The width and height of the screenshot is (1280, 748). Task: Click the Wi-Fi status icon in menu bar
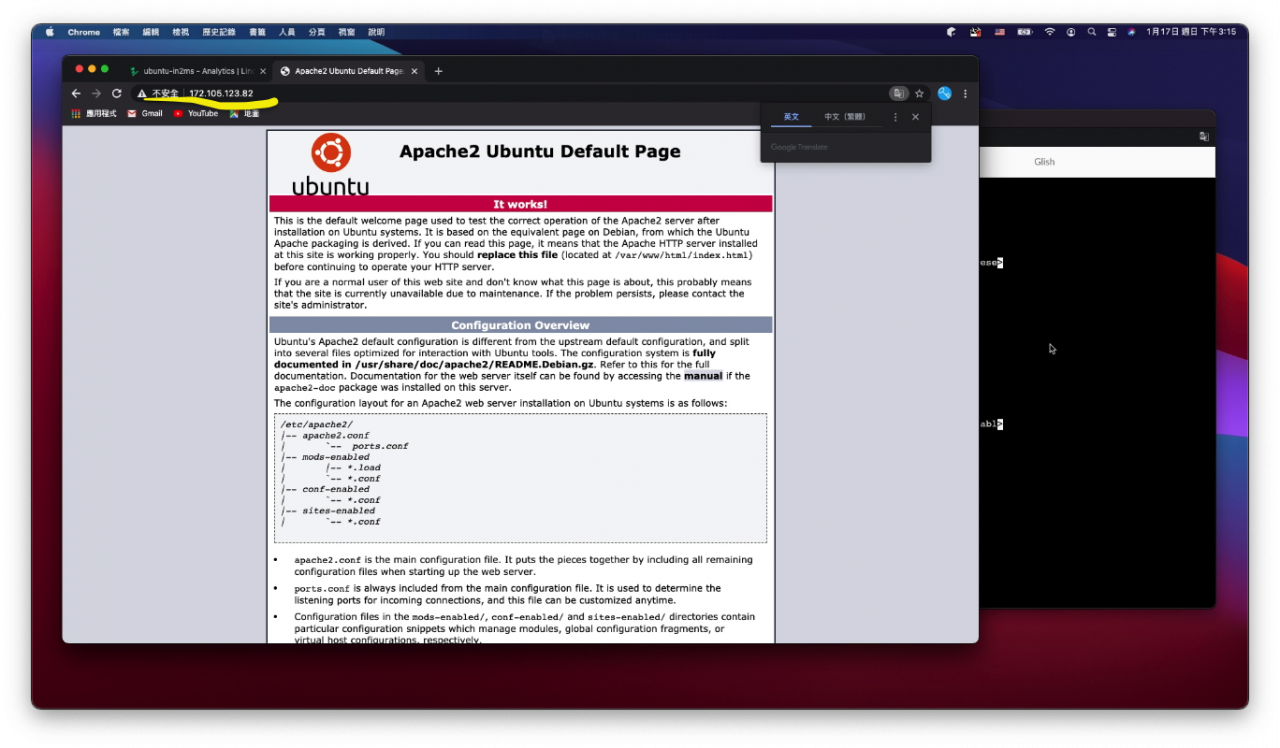1050,32
